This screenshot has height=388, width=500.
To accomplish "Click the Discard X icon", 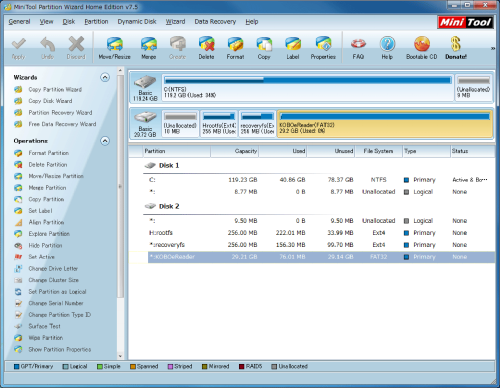I will click(x=76, y=44).
